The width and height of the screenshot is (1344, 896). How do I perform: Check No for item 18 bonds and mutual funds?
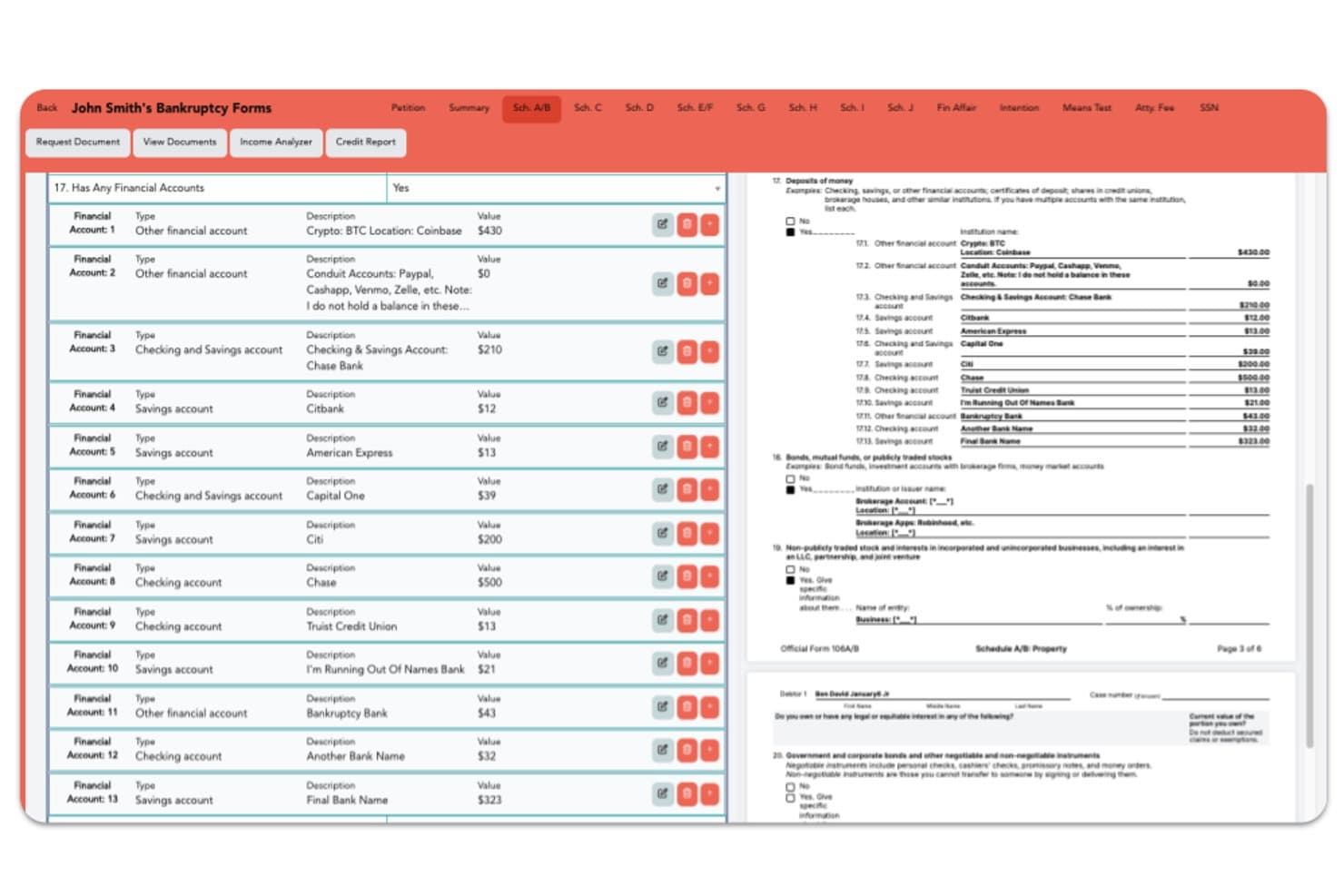(x=790, y=478)
